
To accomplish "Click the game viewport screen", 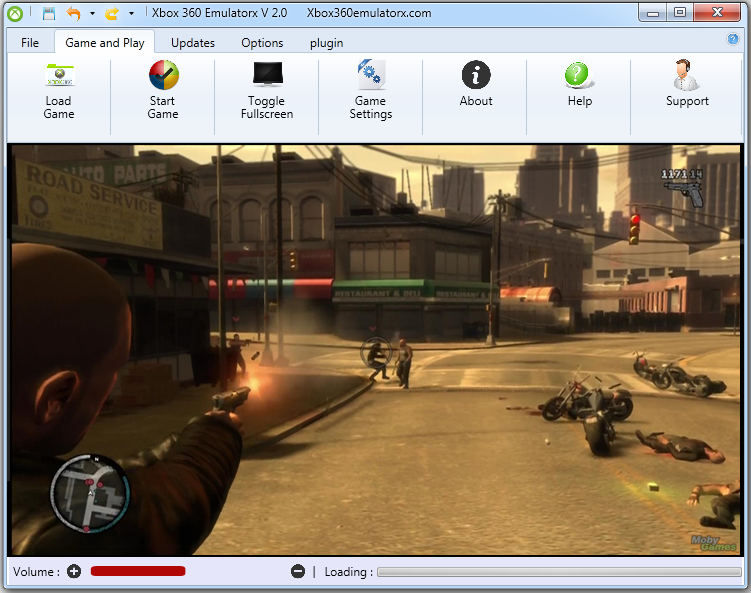I will coord(376,350).
